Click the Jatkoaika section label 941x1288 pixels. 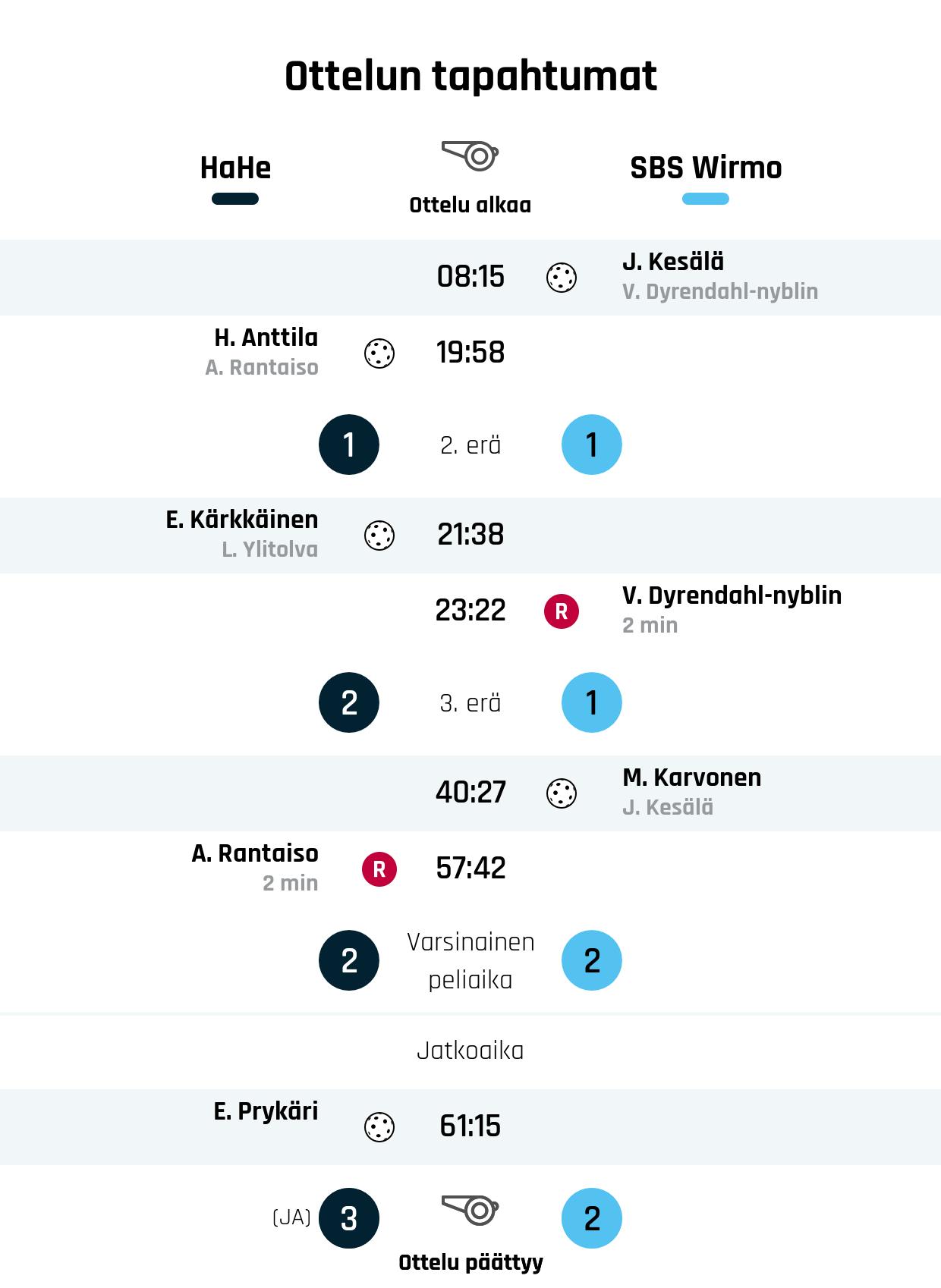pos(470,1051)
